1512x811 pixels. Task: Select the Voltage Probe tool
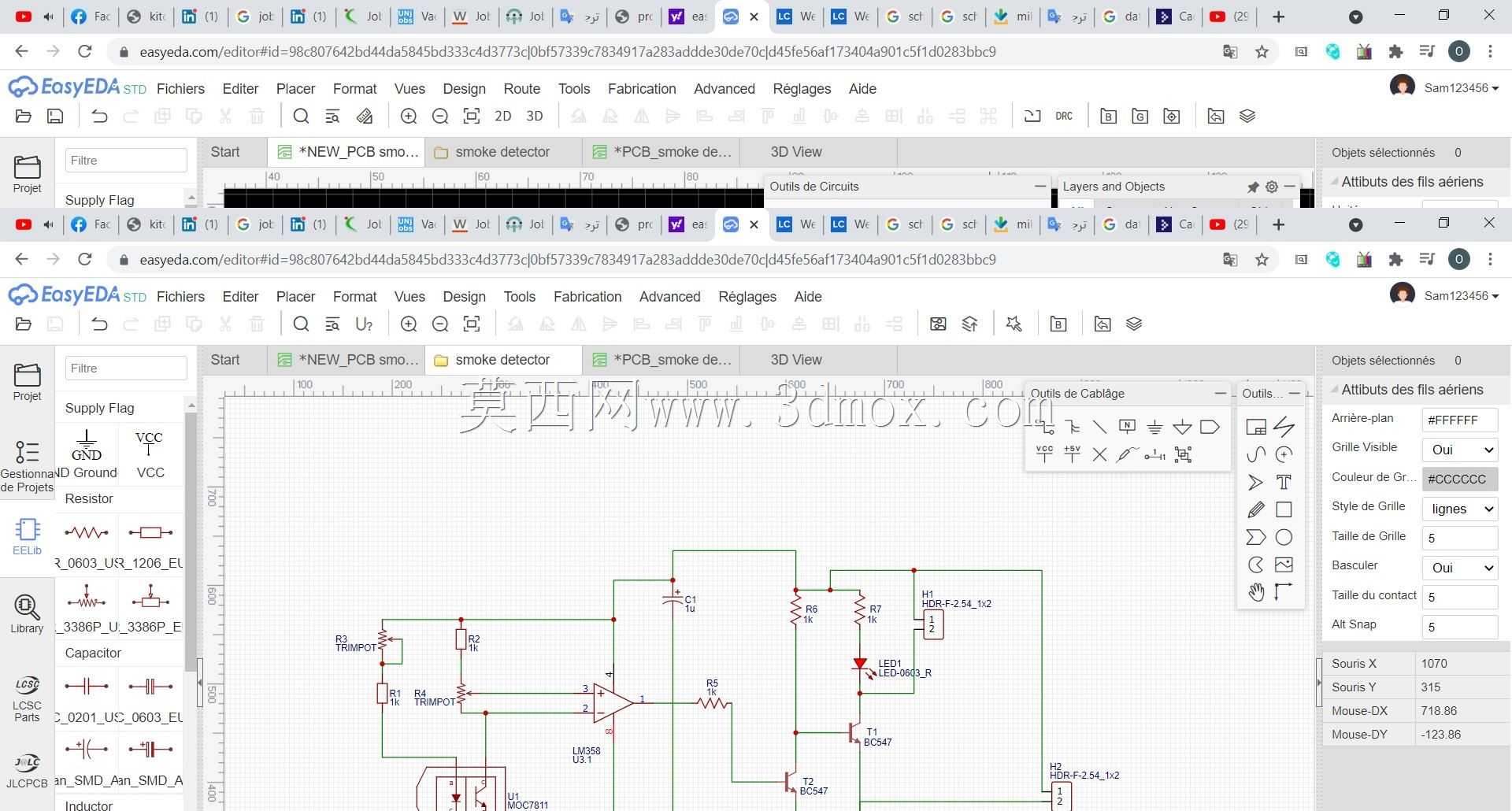1127,454
